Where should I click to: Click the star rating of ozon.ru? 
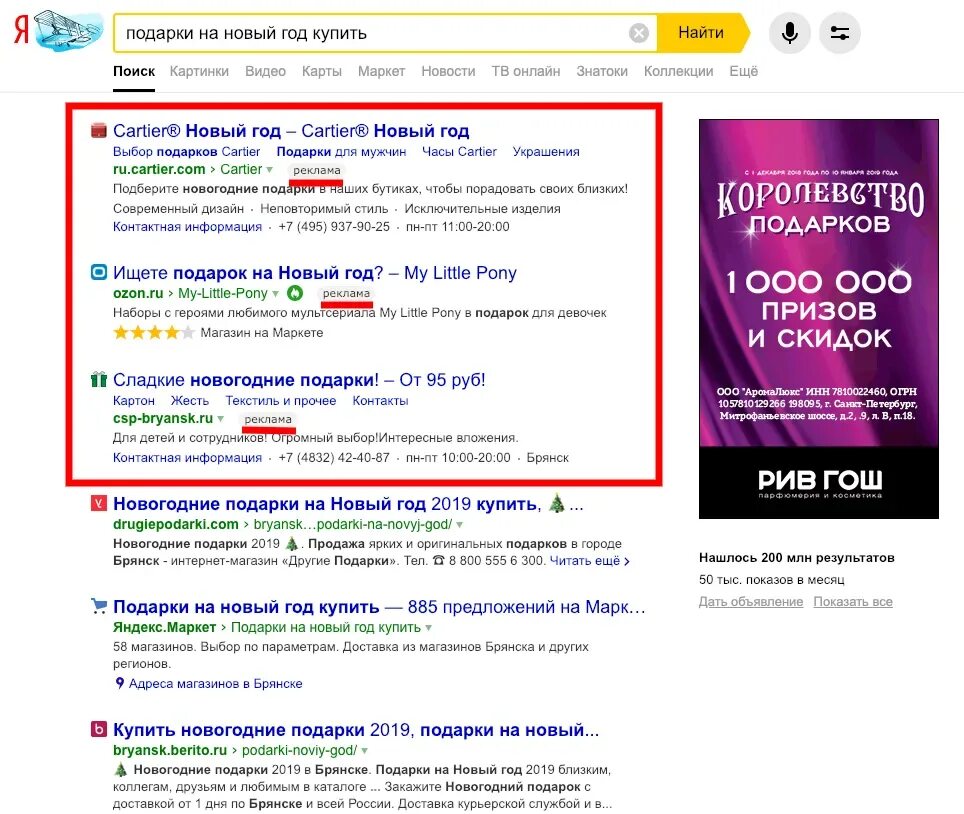(x=154, y=333)
